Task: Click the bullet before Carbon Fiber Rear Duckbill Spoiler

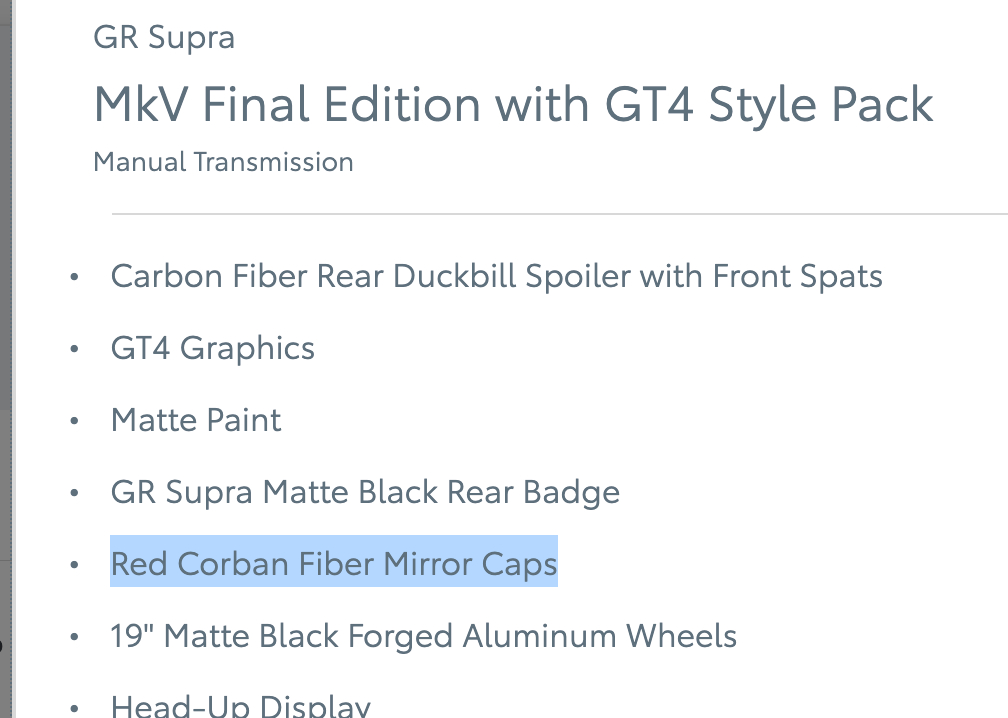Action: 74,278
